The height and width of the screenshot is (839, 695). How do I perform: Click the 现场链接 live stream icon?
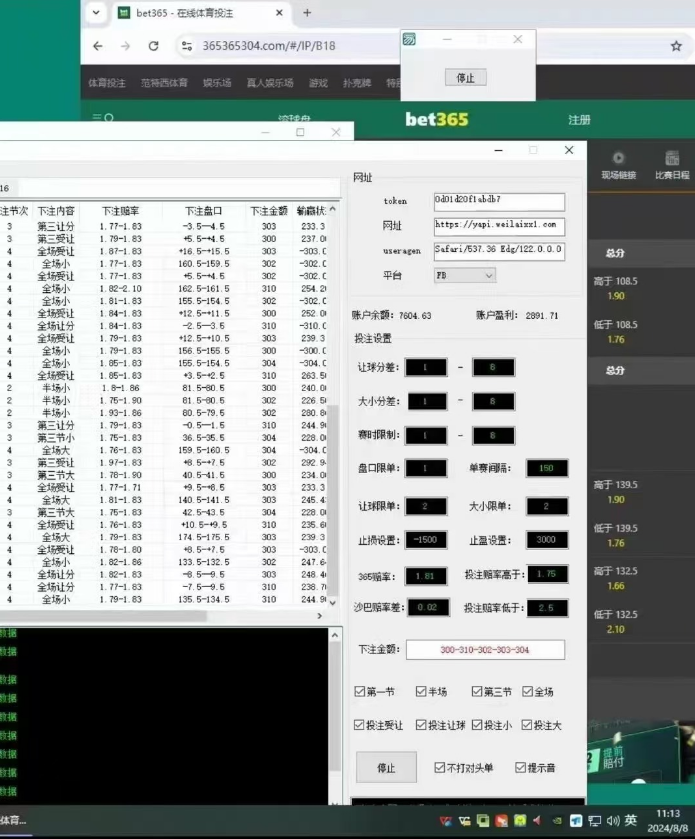coord(618,158)
